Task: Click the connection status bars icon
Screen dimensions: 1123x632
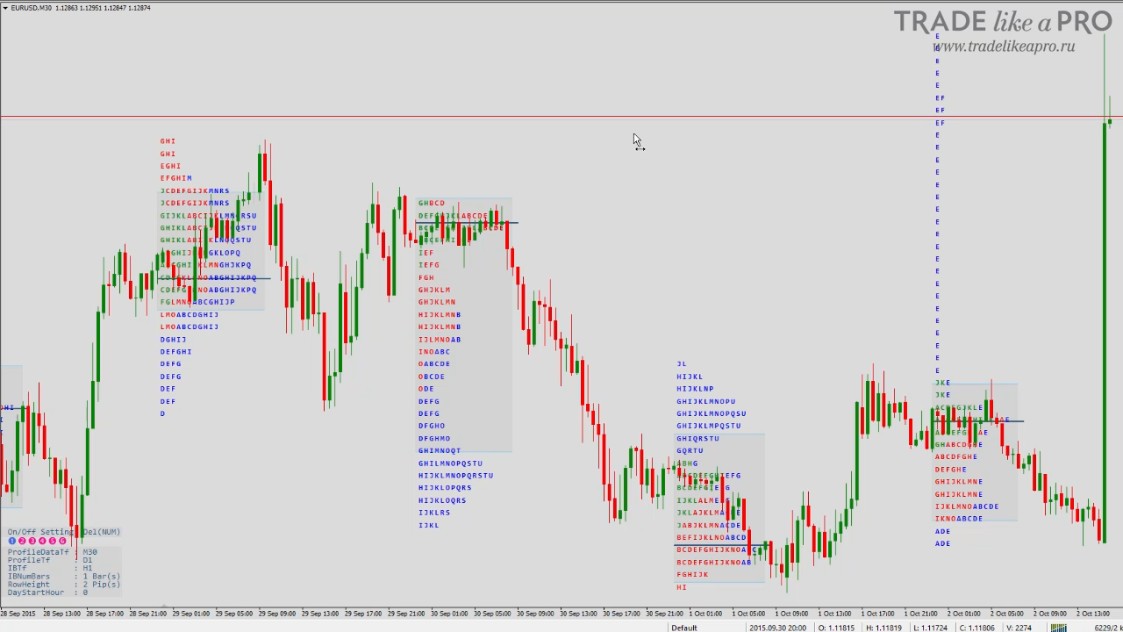Action: coord(1059,628)
